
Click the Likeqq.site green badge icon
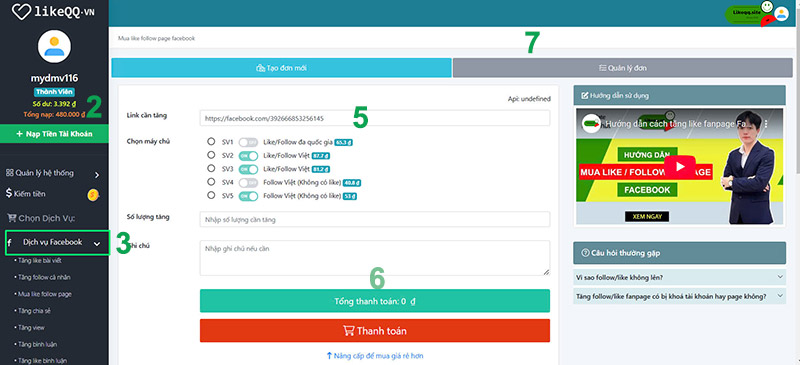[x=746, y=13]
